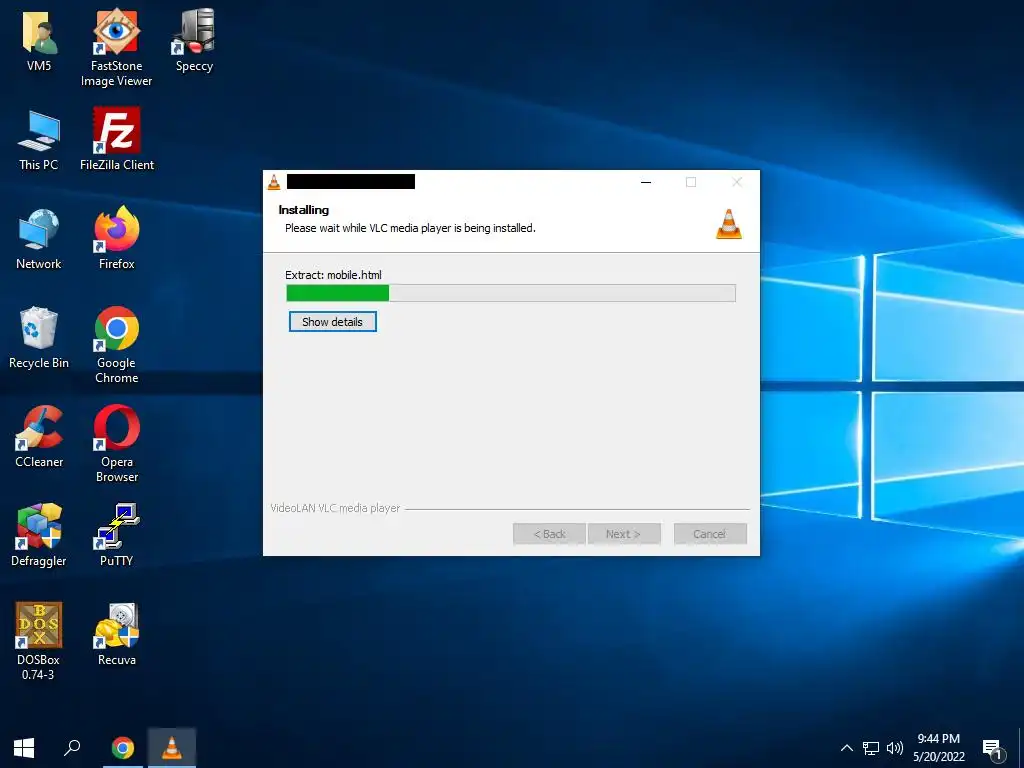Click the disabled Cancel button
Screen dimensions: 1024x768
[710, 534]
